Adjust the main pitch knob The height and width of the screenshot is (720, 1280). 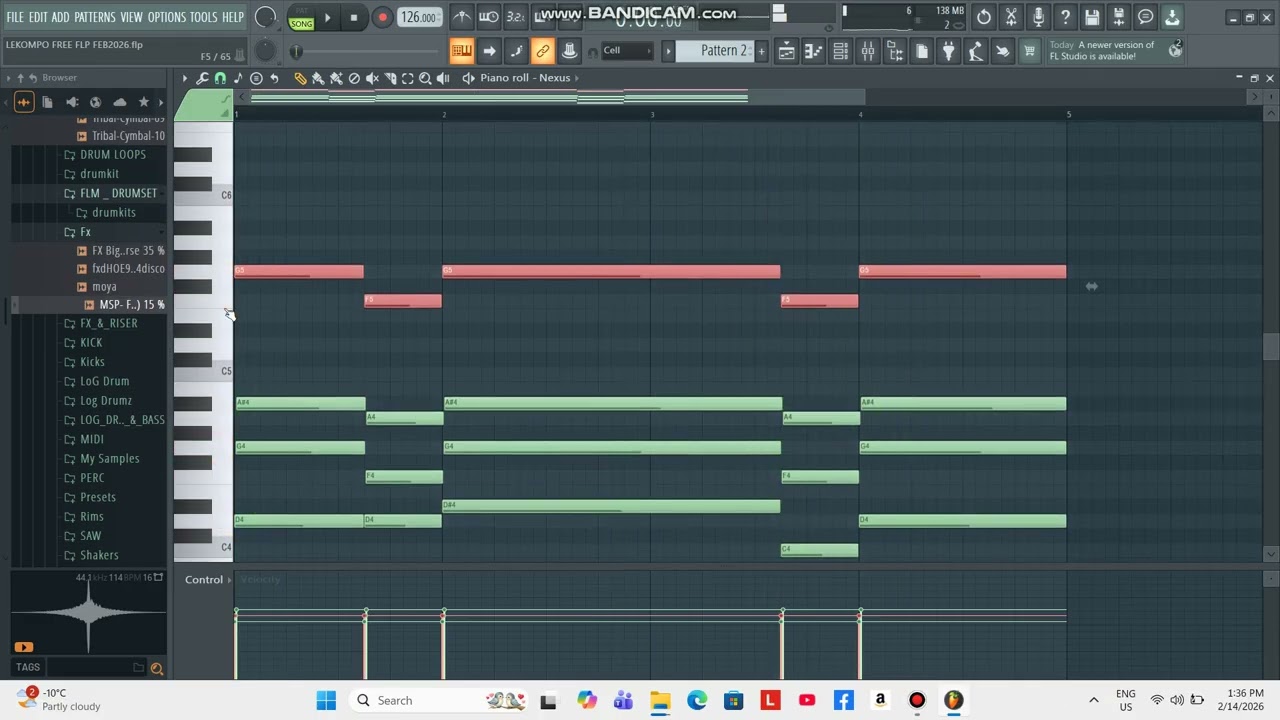266,51
